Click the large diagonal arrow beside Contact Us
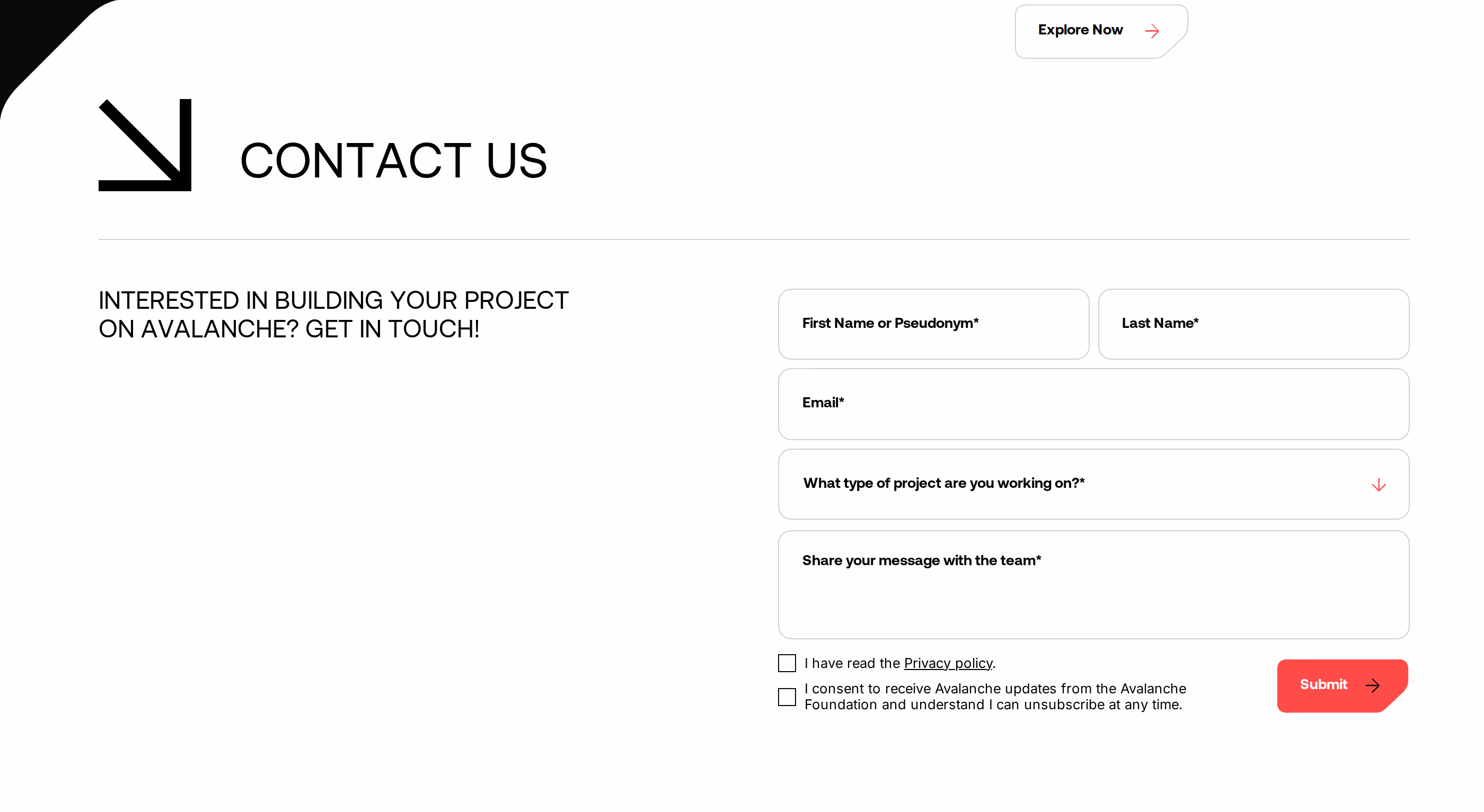1484x812 pixels. (145, 145)
